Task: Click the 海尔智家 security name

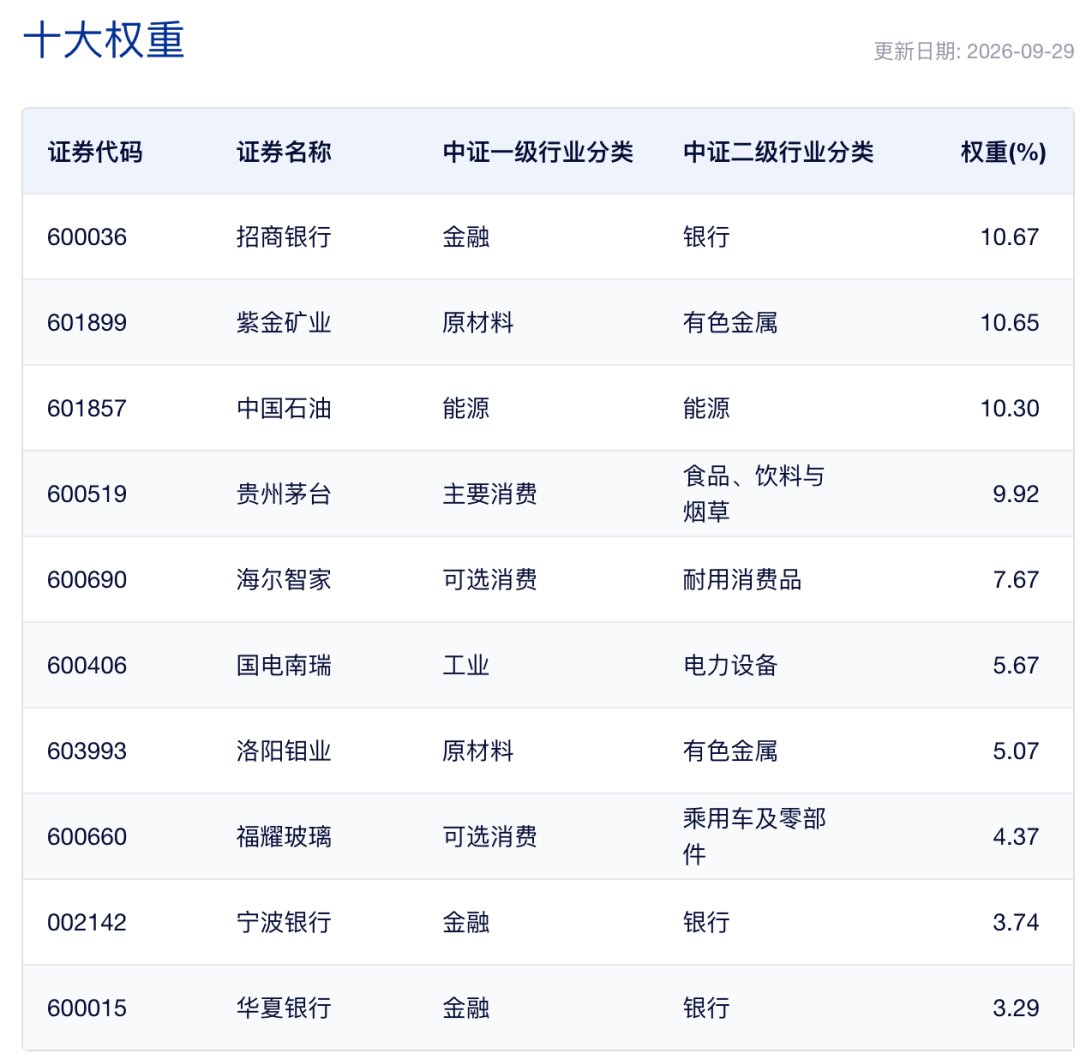Action: tap(284, 580)
